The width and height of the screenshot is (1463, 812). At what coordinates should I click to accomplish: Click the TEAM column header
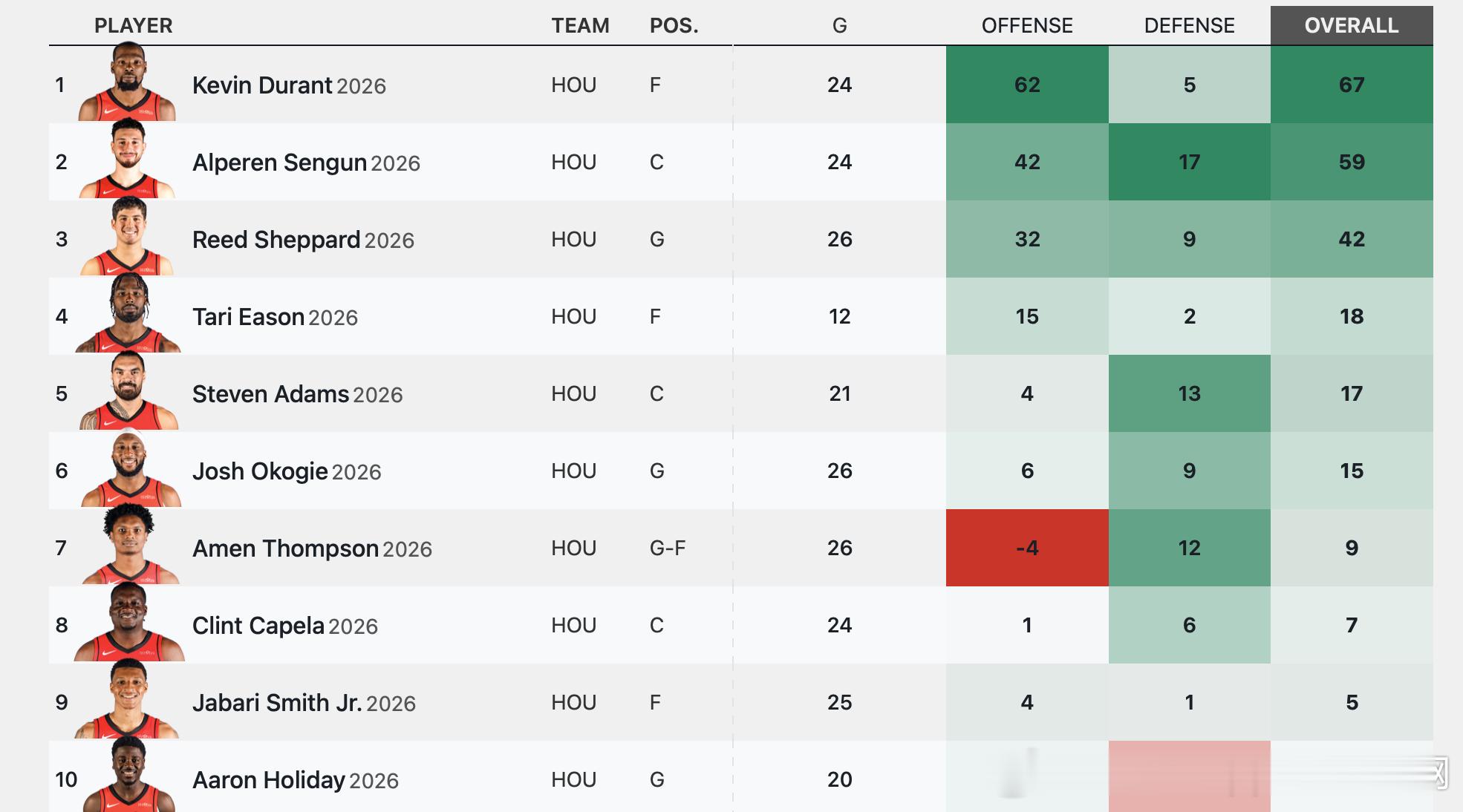[580, 25]
